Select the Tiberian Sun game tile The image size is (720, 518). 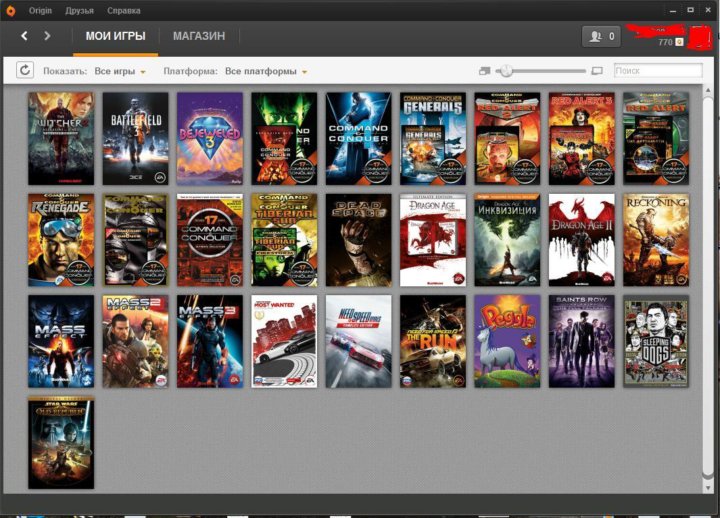point(284,240)
